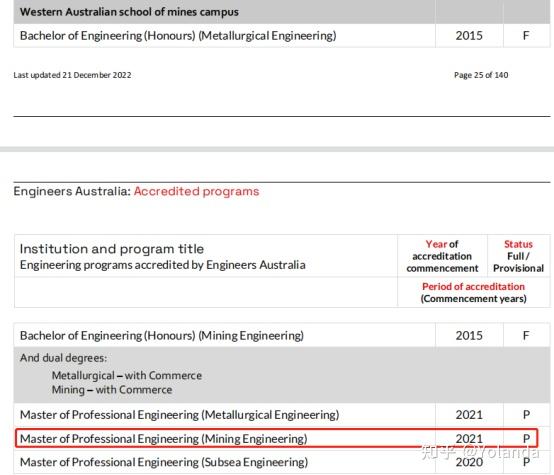Screen dimensions: 554x475
Task: Click the 'Page 25 of 140' footer text
Action: pyautogui.click(x=481, y=75)
